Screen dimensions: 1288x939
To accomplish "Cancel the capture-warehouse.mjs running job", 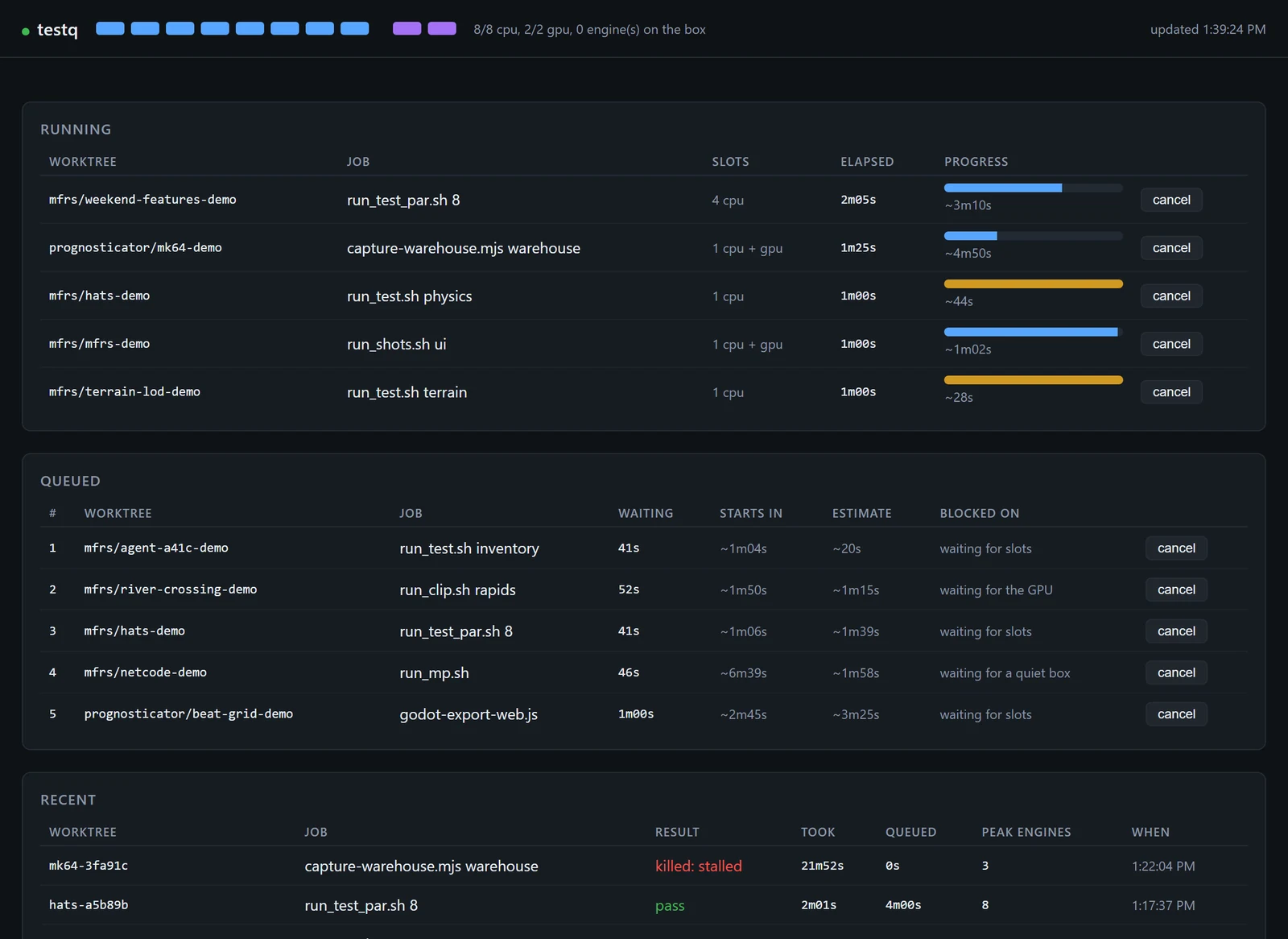I will 1171,248.
